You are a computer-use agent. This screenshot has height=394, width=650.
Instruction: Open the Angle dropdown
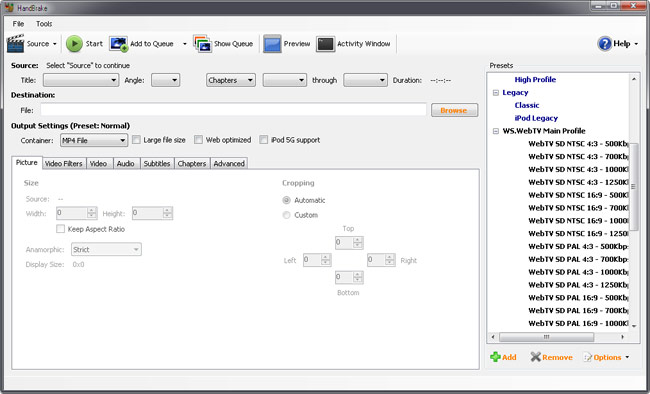[165, 80]
